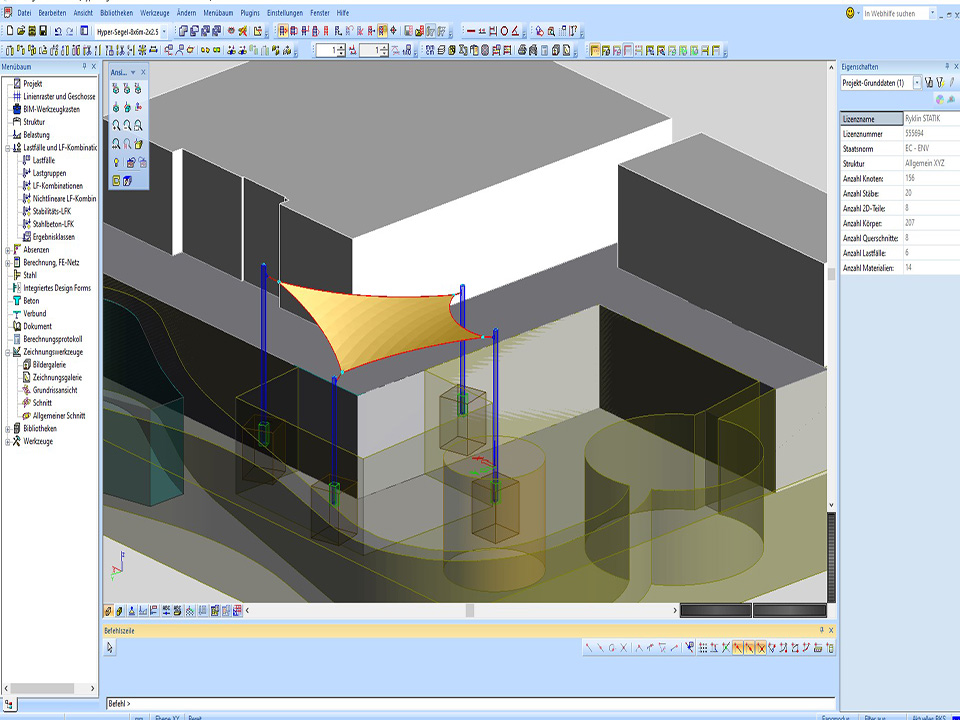Image resolution: width=960 pixels, height=720 pixels.
Task: Click the Undo arrow icon
Action: [58, 31]
